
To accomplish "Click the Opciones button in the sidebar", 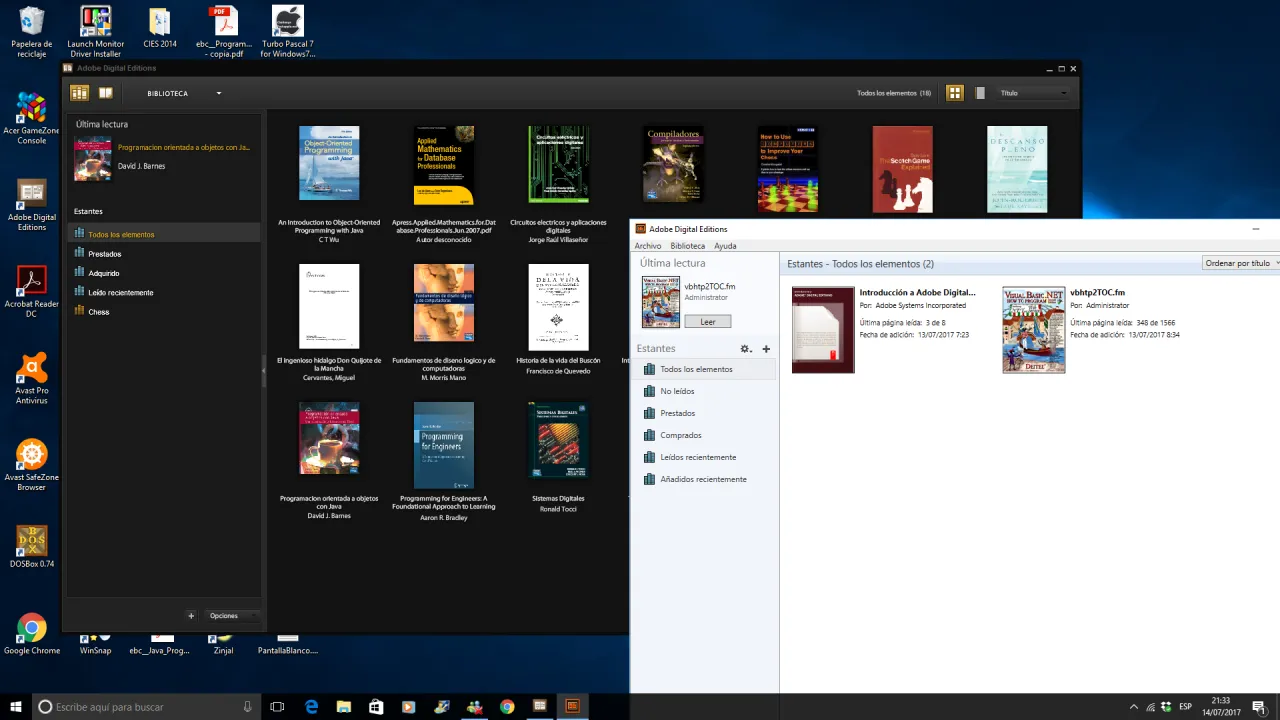I will pos(223,615).
